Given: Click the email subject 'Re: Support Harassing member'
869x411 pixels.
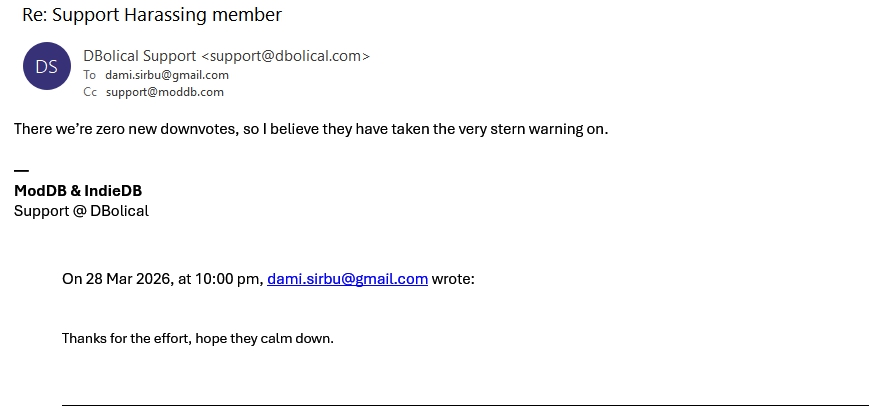Looking at the screenshot, I should 152,15.
